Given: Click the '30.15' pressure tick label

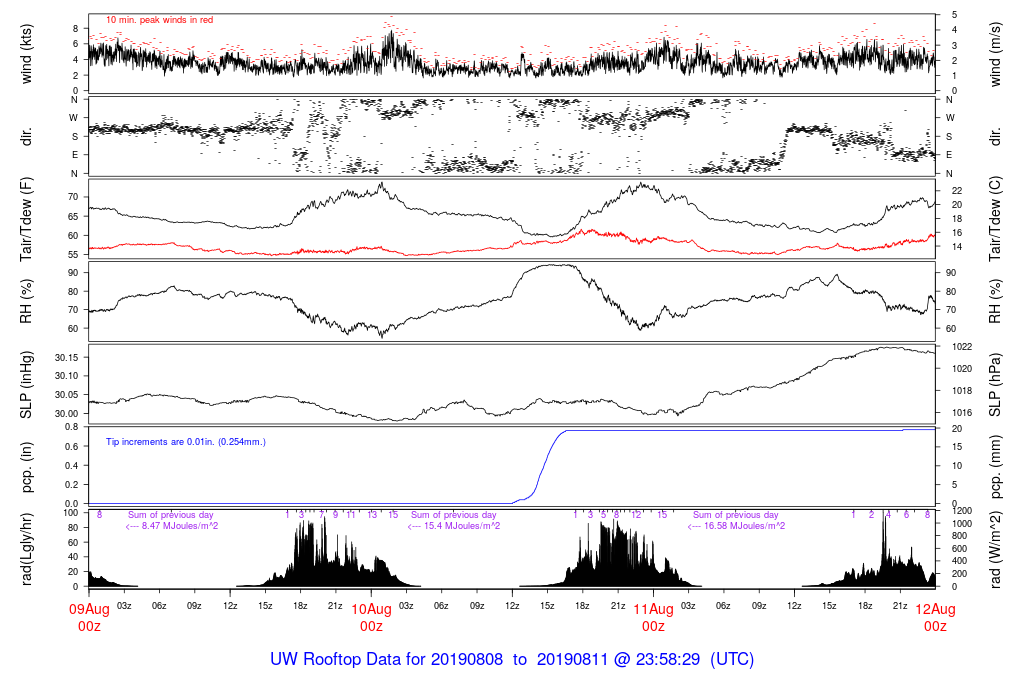Looking at the screenshot, I should (67, 357).
